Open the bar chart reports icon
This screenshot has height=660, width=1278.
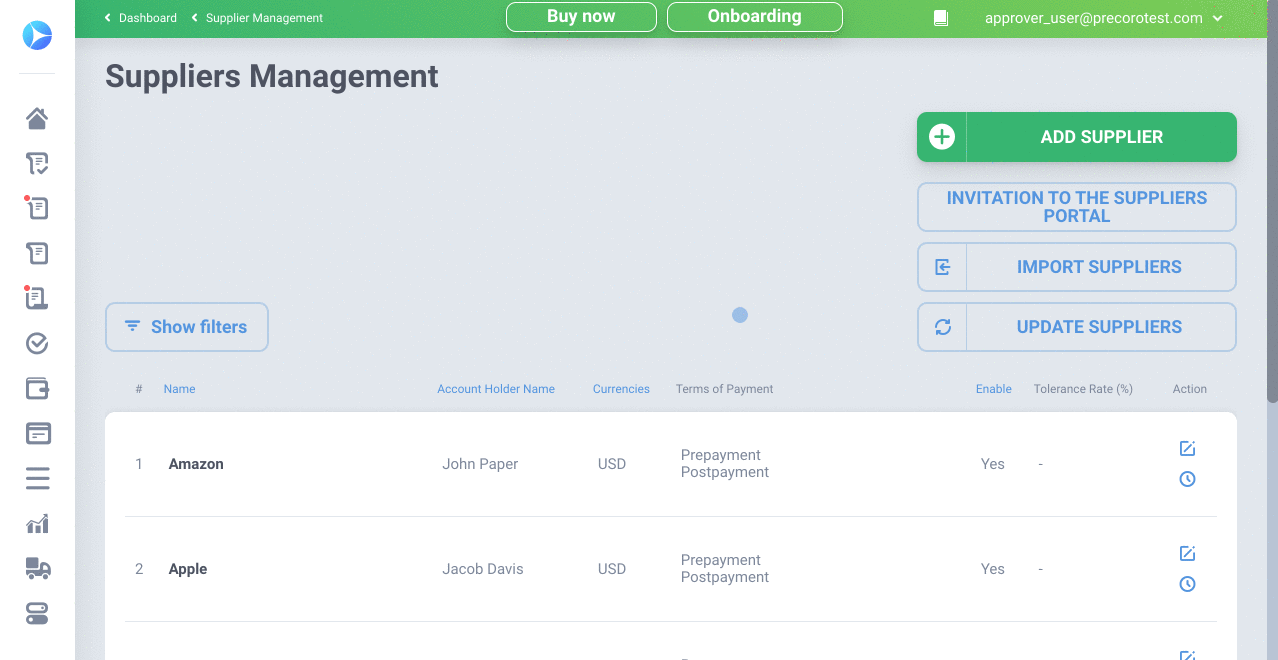click(x=37, y=524)
